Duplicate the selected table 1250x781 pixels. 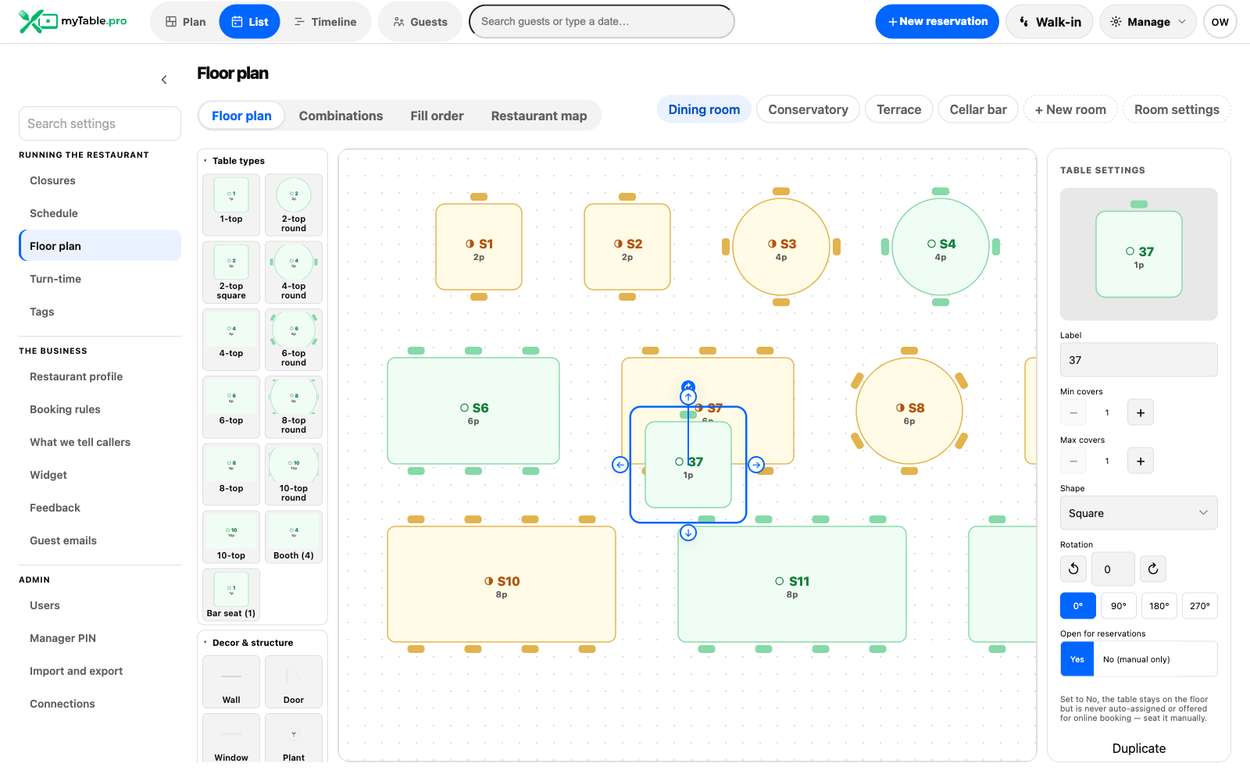pos(1138,748)
